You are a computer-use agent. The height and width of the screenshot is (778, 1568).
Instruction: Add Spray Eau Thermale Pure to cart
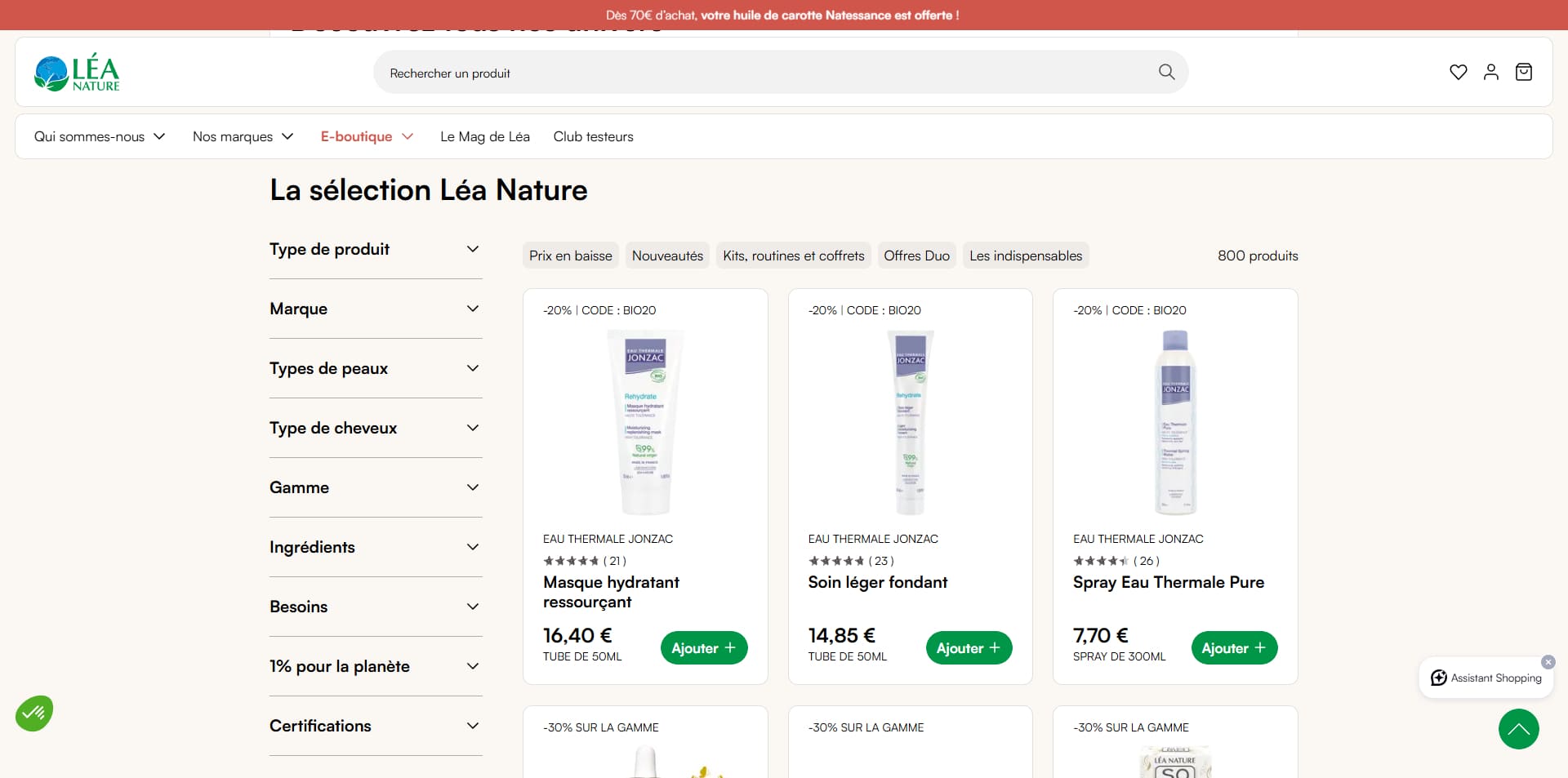(x=1234, y=647)
